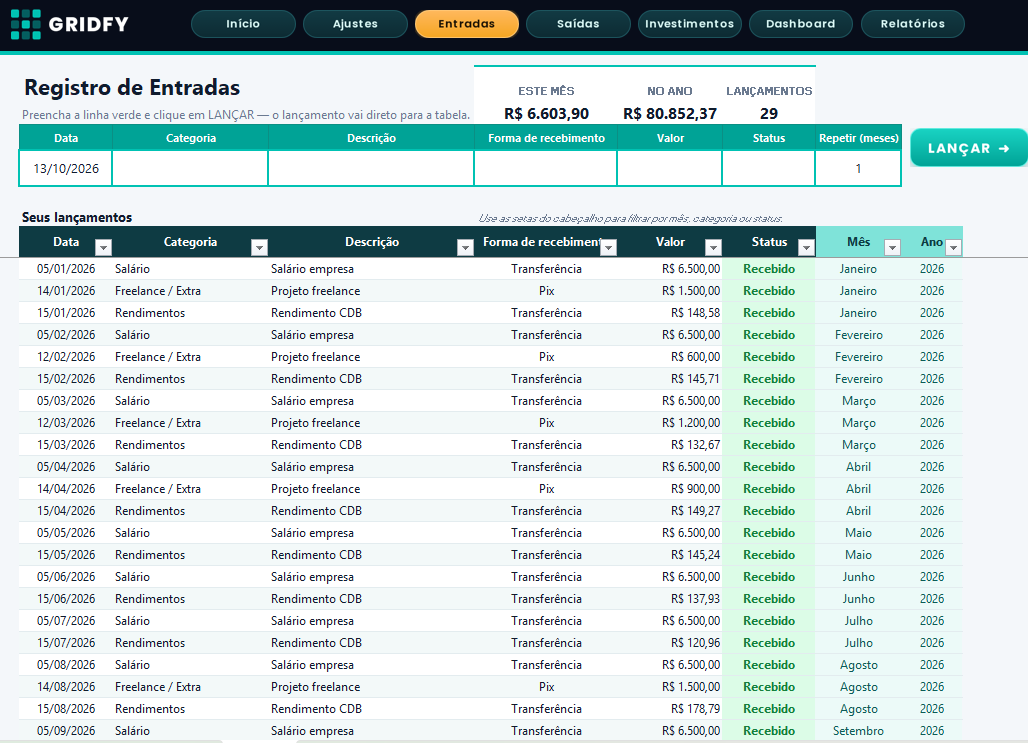
Task: Click the Valor header of entry form
Action: click(670, 138)
